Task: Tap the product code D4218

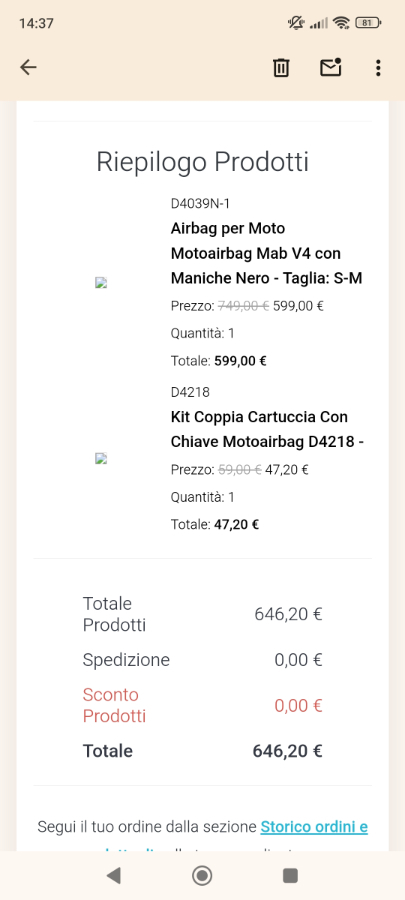Action: tap(190, 392)
